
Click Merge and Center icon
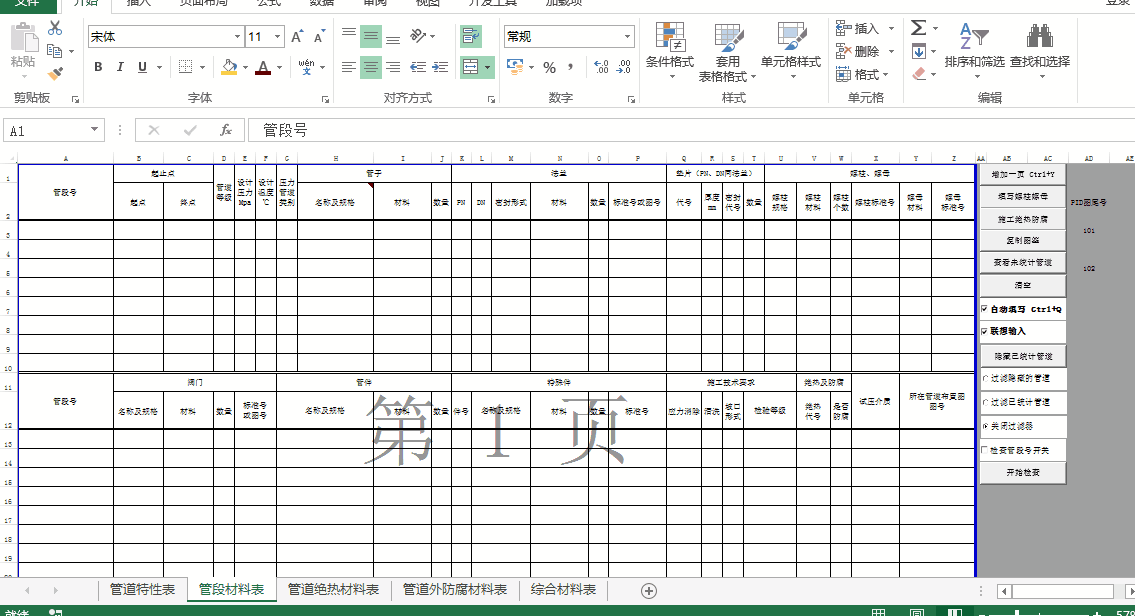click(x=470, y=67)
